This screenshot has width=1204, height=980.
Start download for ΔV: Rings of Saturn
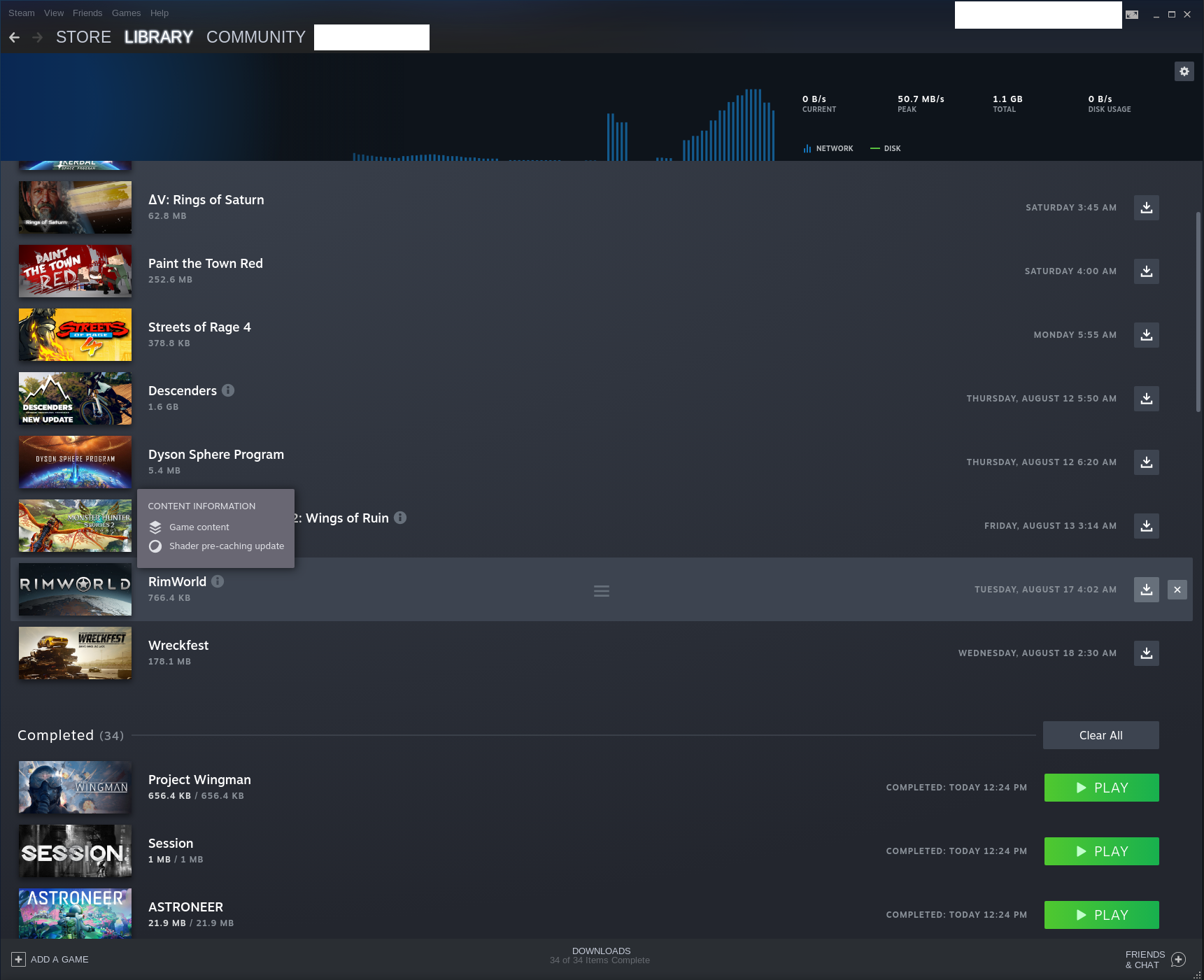pos(1146,208)
